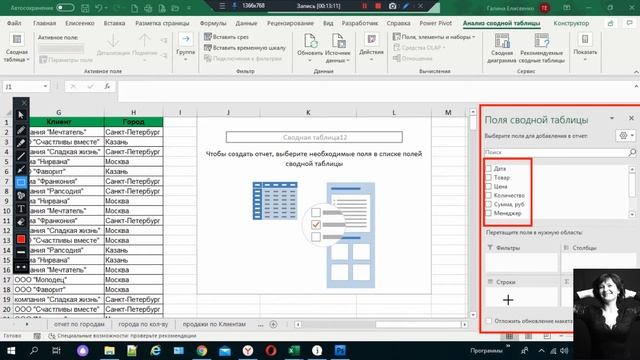Select the straight line drawing tool
The image size is (640, 360).
[x=21, y=156]
